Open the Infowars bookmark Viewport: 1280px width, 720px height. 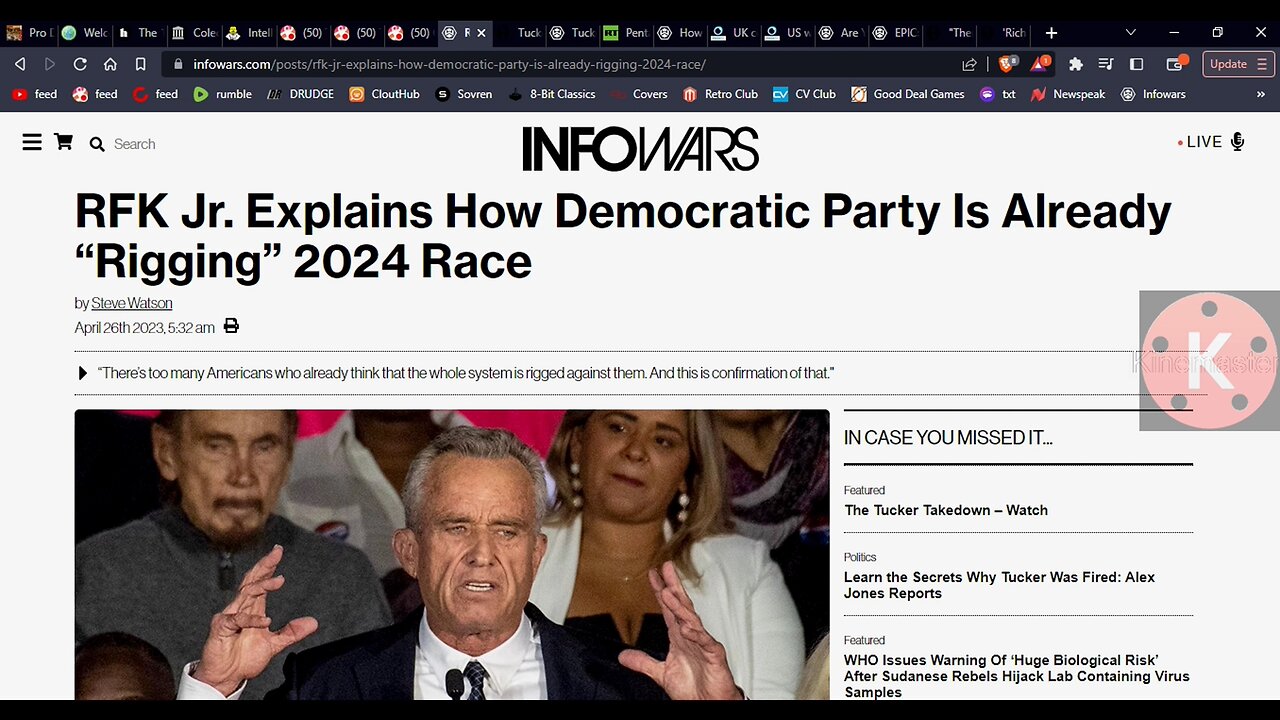click(1153, 94)
